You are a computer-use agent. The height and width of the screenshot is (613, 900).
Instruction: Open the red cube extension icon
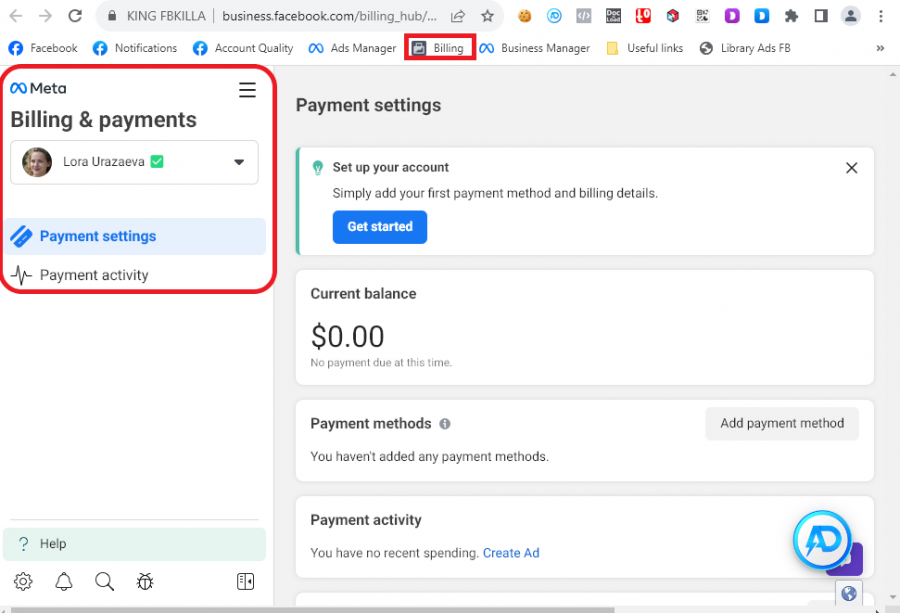click(x=673, y=15)
